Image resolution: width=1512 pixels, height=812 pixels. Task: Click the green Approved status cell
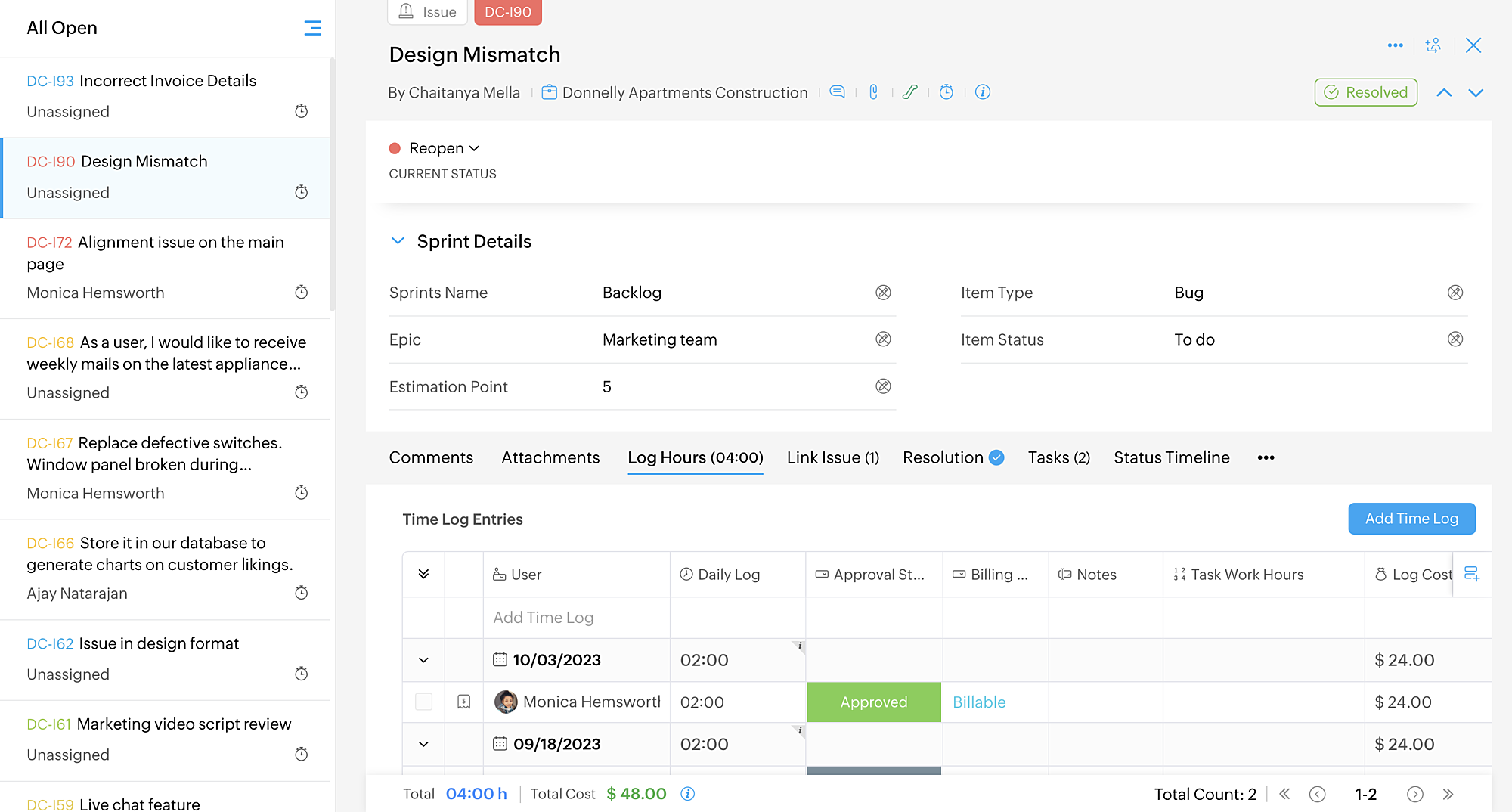point(873,702)
